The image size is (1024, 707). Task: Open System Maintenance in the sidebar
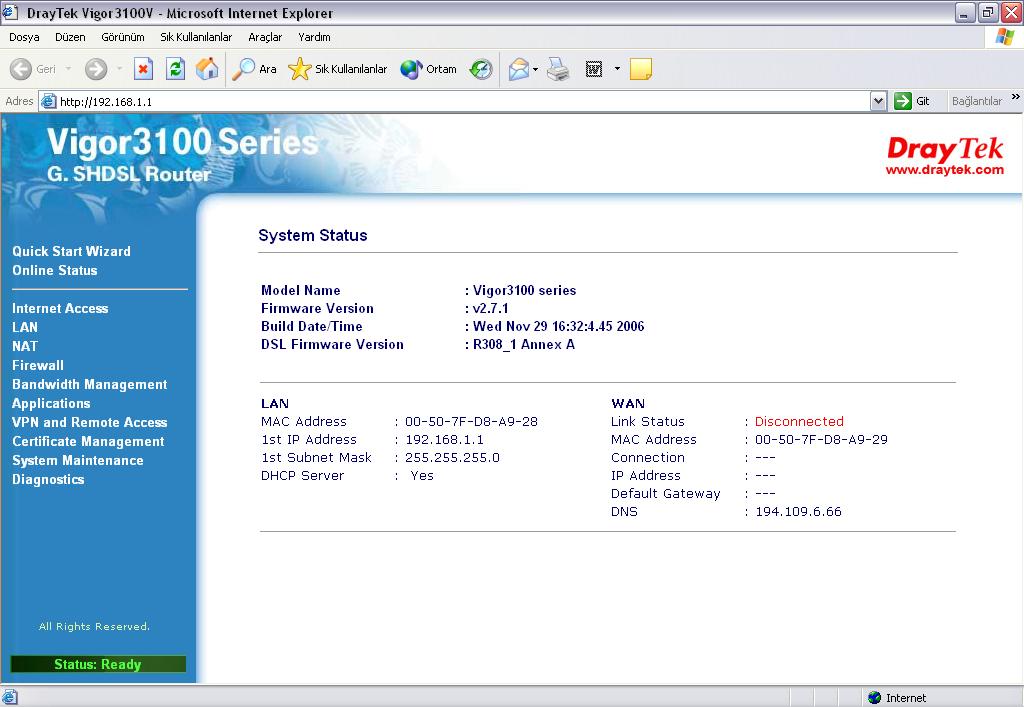click(77, 460)
